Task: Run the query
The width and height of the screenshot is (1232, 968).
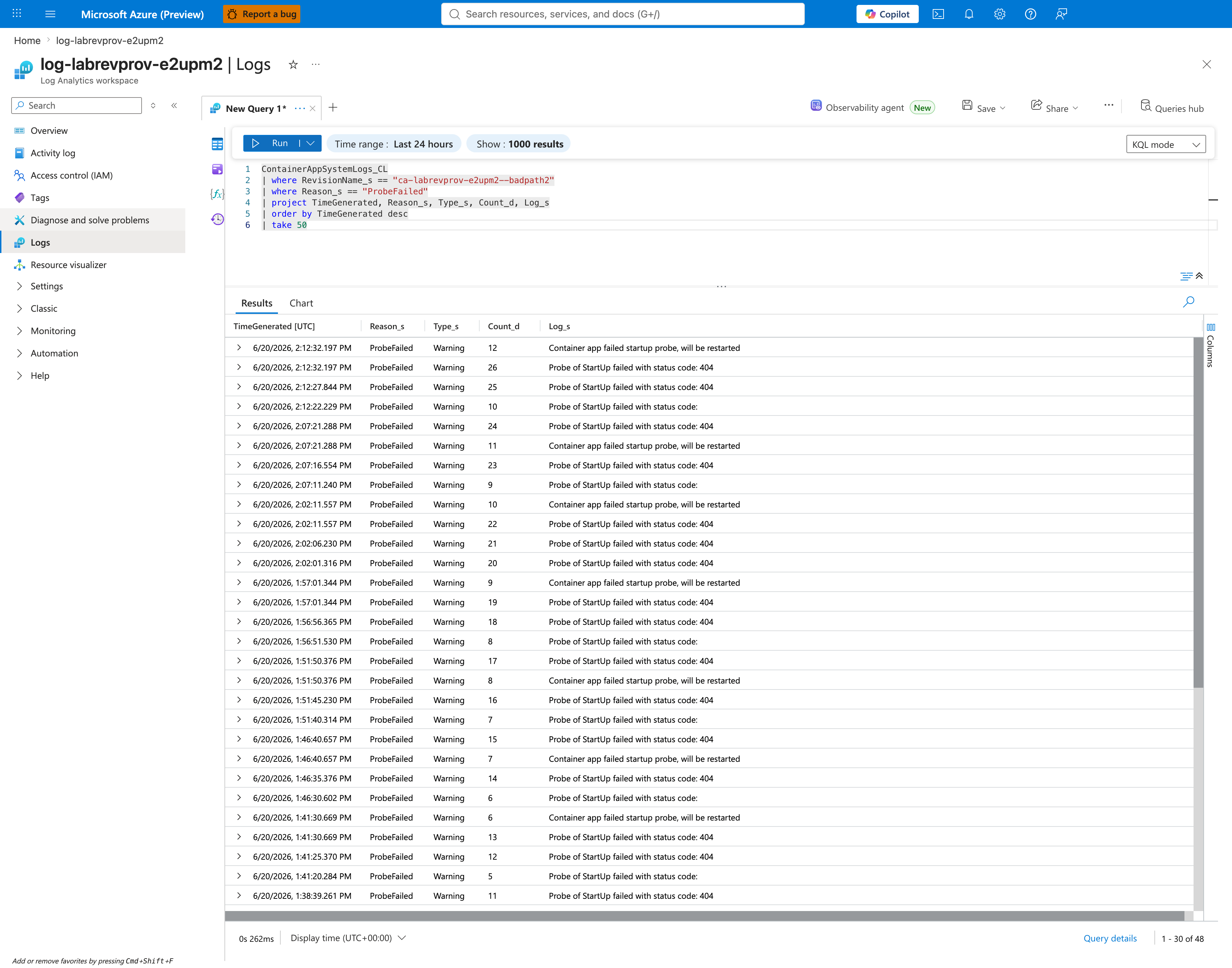Action: coord(271,143)
